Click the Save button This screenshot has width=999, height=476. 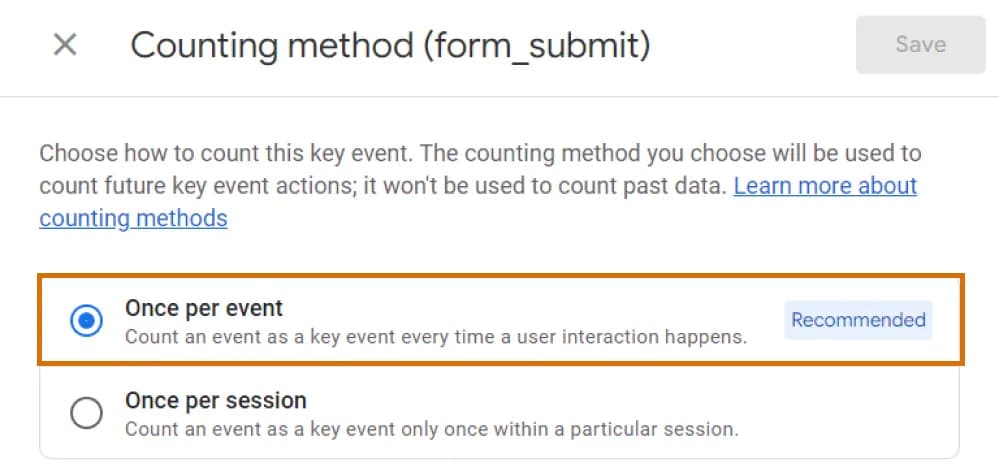(920, 45)
